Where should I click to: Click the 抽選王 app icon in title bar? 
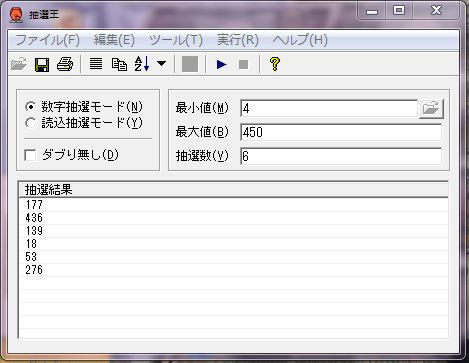pyautogui.click(x=16, y=15)
